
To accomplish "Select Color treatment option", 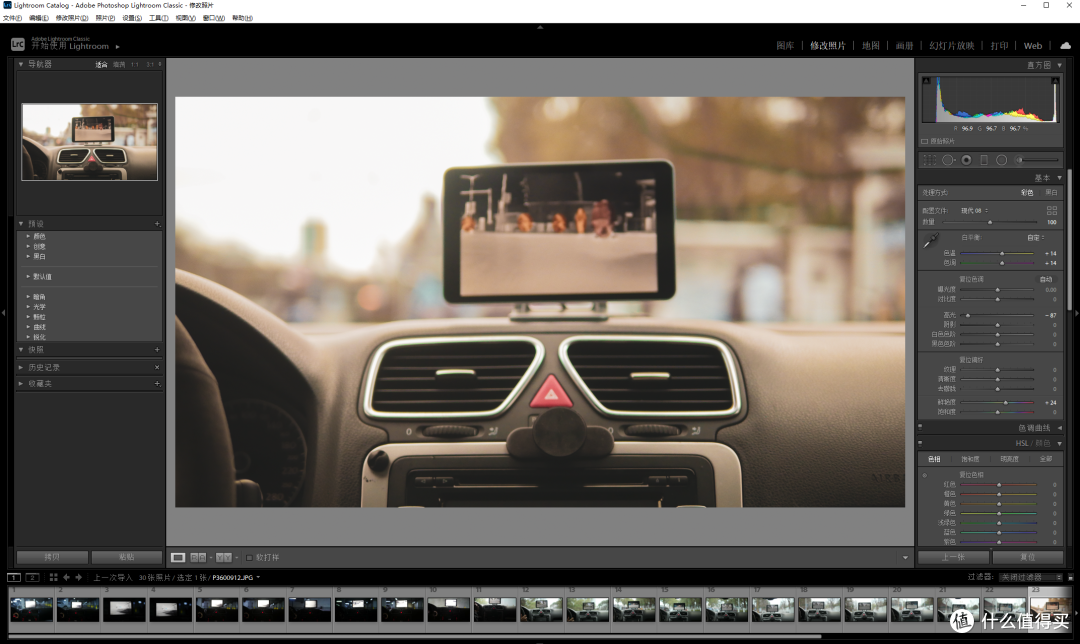I will coord(1026,193).
